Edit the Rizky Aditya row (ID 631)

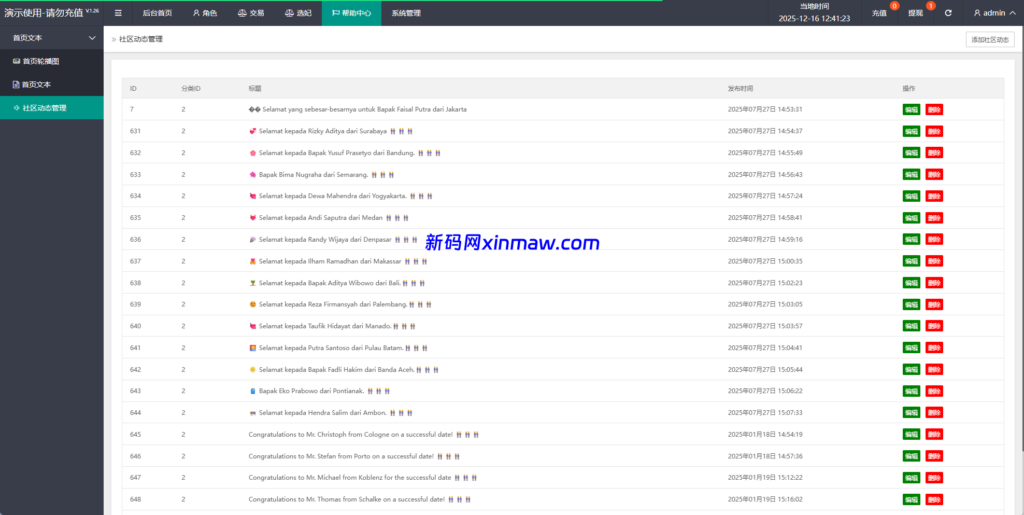coord(911,131)
